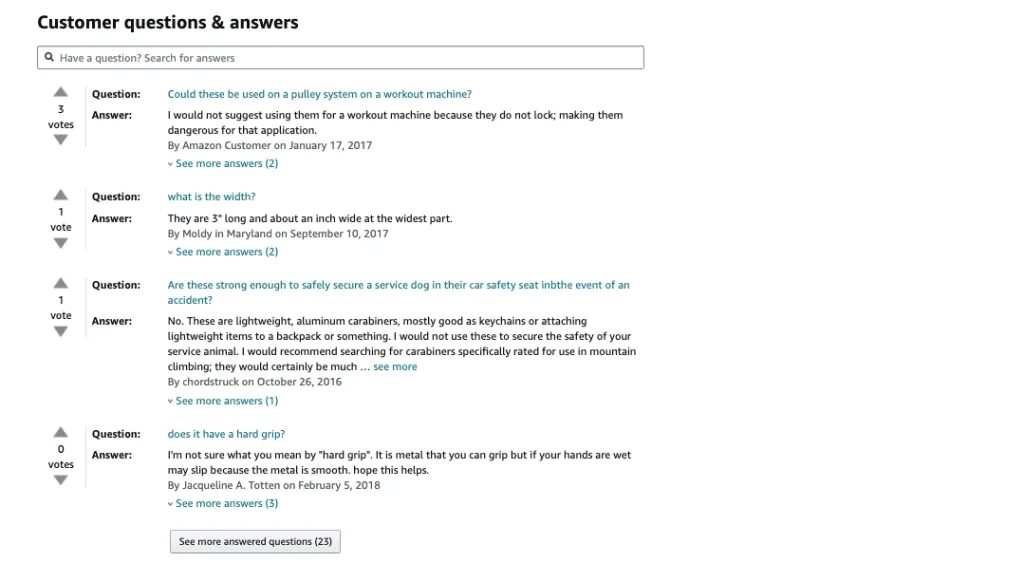Downvote the pulley system workout machine question

pyautogui.click(x=61, y=140)
